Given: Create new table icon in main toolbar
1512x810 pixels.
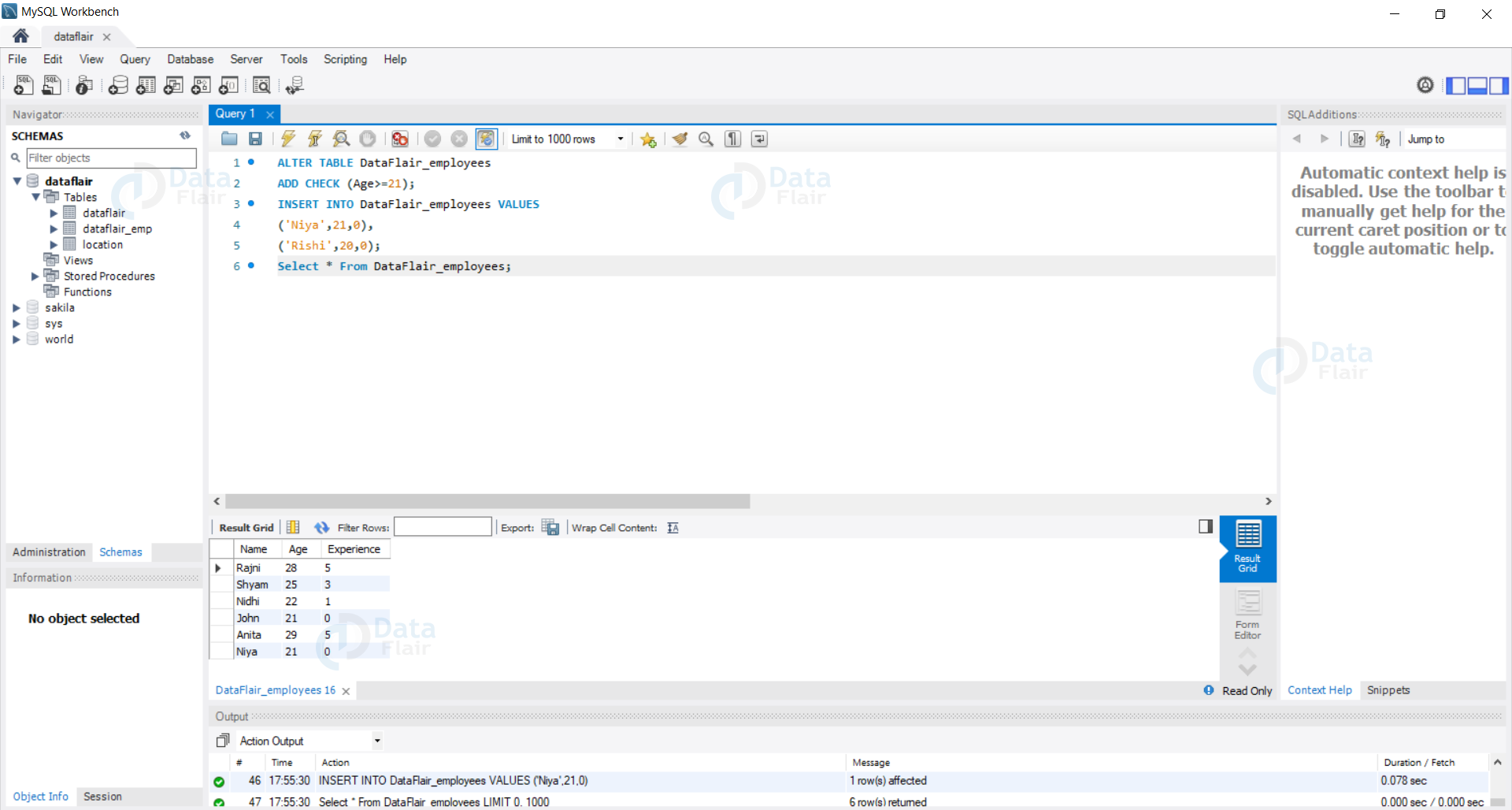Looking at the screenshot, I should coord(146,85).
